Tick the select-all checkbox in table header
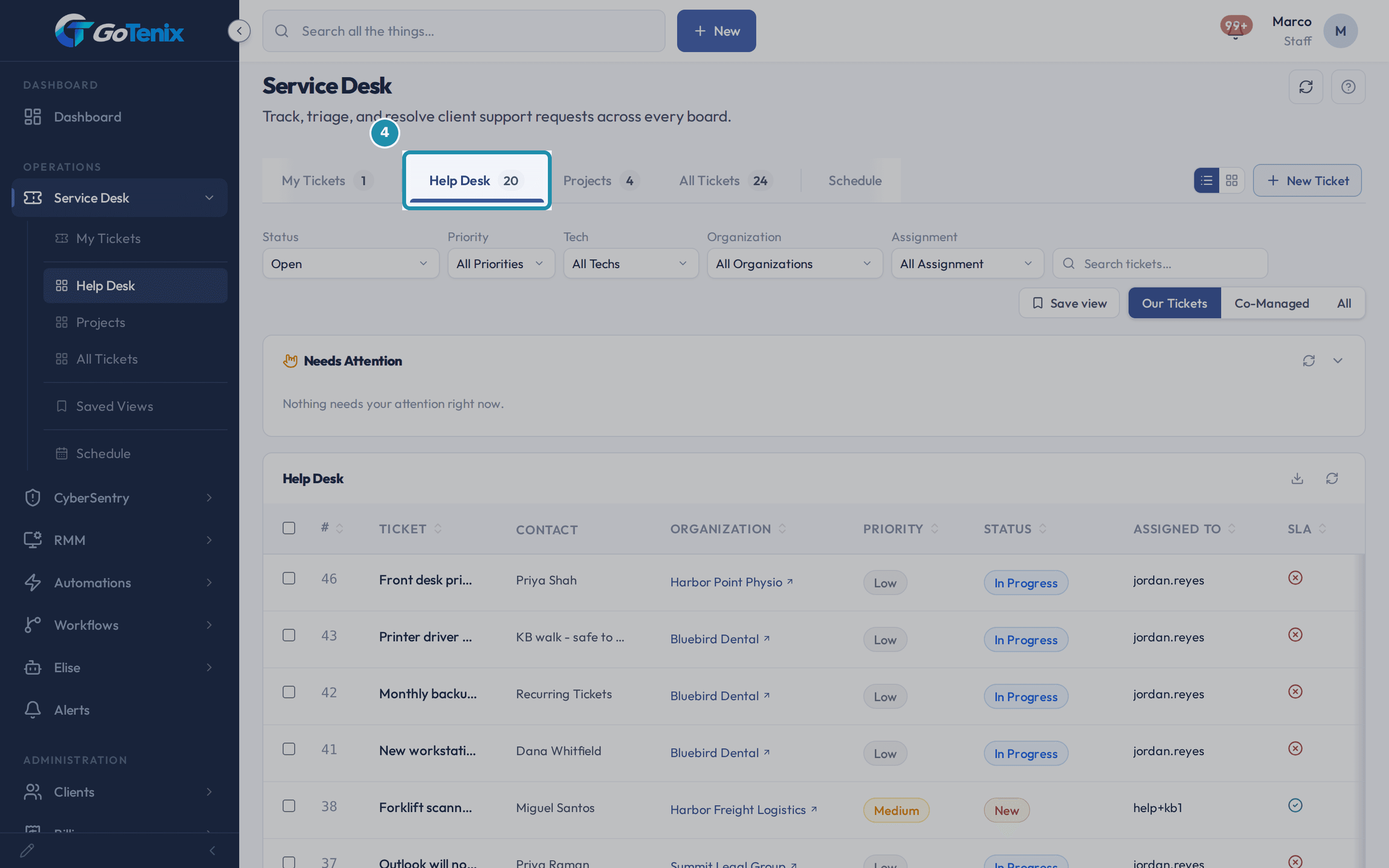The width and height of the screenshot is (1389, 868). (x=289, y=528)
